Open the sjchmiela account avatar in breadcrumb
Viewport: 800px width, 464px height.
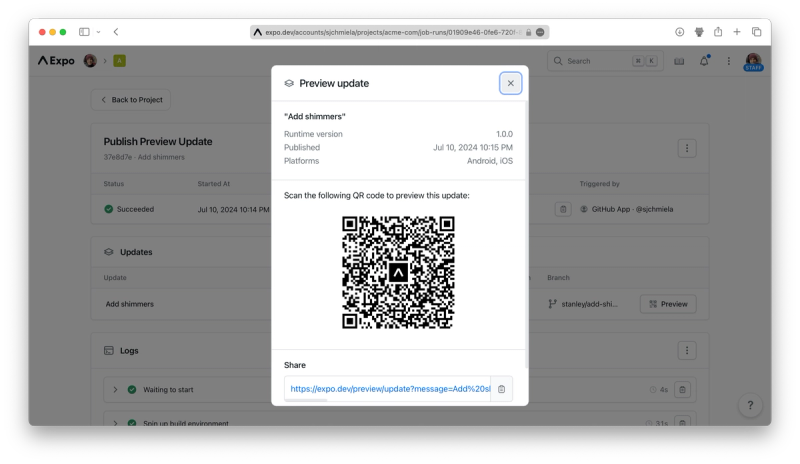[90, 61]
